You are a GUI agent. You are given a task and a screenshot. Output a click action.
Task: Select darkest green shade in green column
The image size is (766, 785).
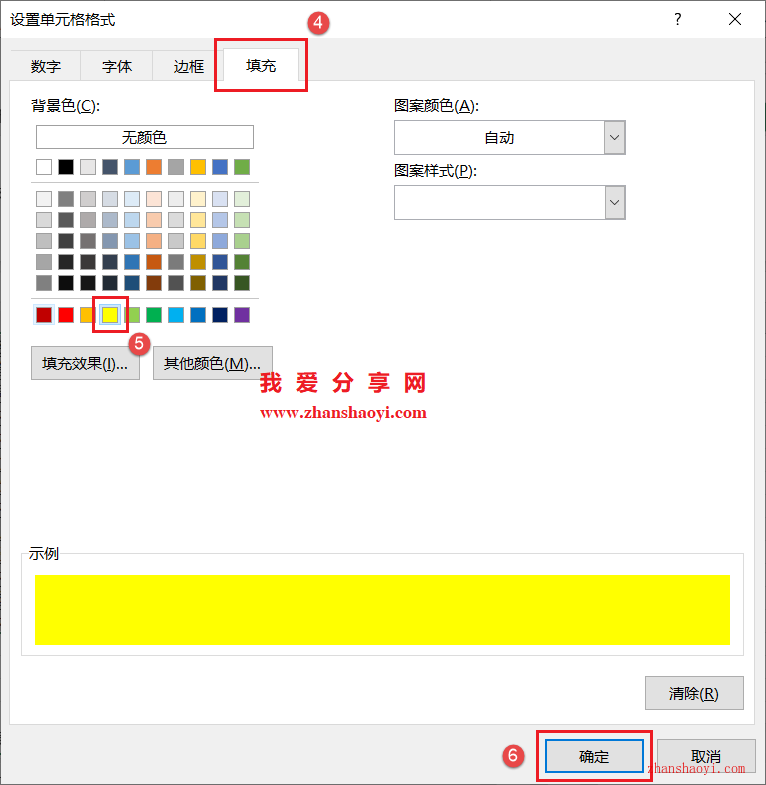tap(242, 283)
